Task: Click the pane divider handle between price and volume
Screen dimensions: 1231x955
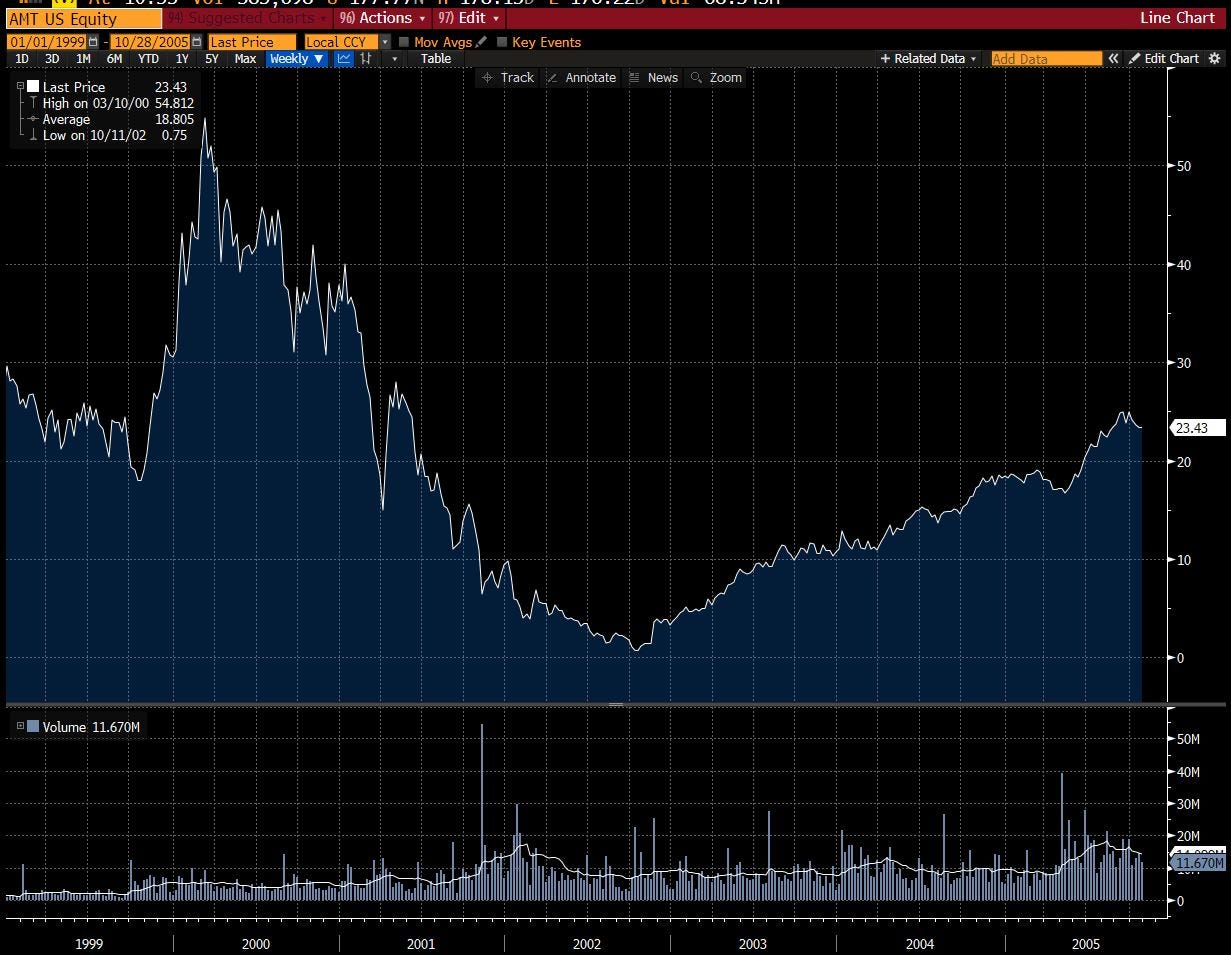Action: [616, 705]
